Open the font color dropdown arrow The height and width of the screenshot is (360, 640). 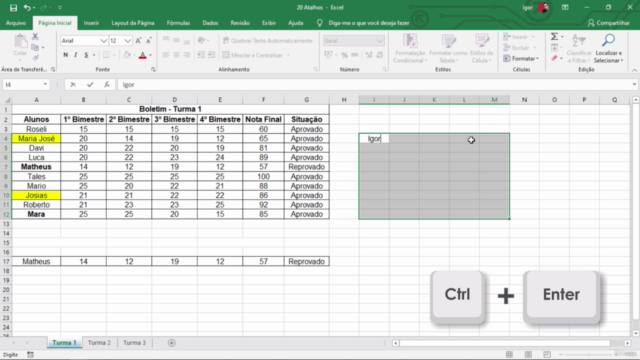click(x=150, y=55)
